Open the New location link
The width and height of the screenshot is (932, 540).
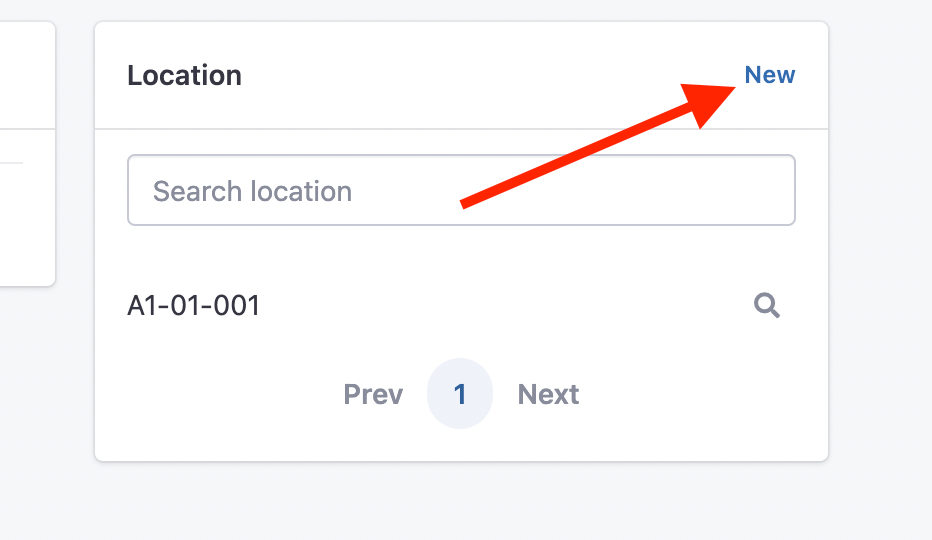(x=770, y=75)
